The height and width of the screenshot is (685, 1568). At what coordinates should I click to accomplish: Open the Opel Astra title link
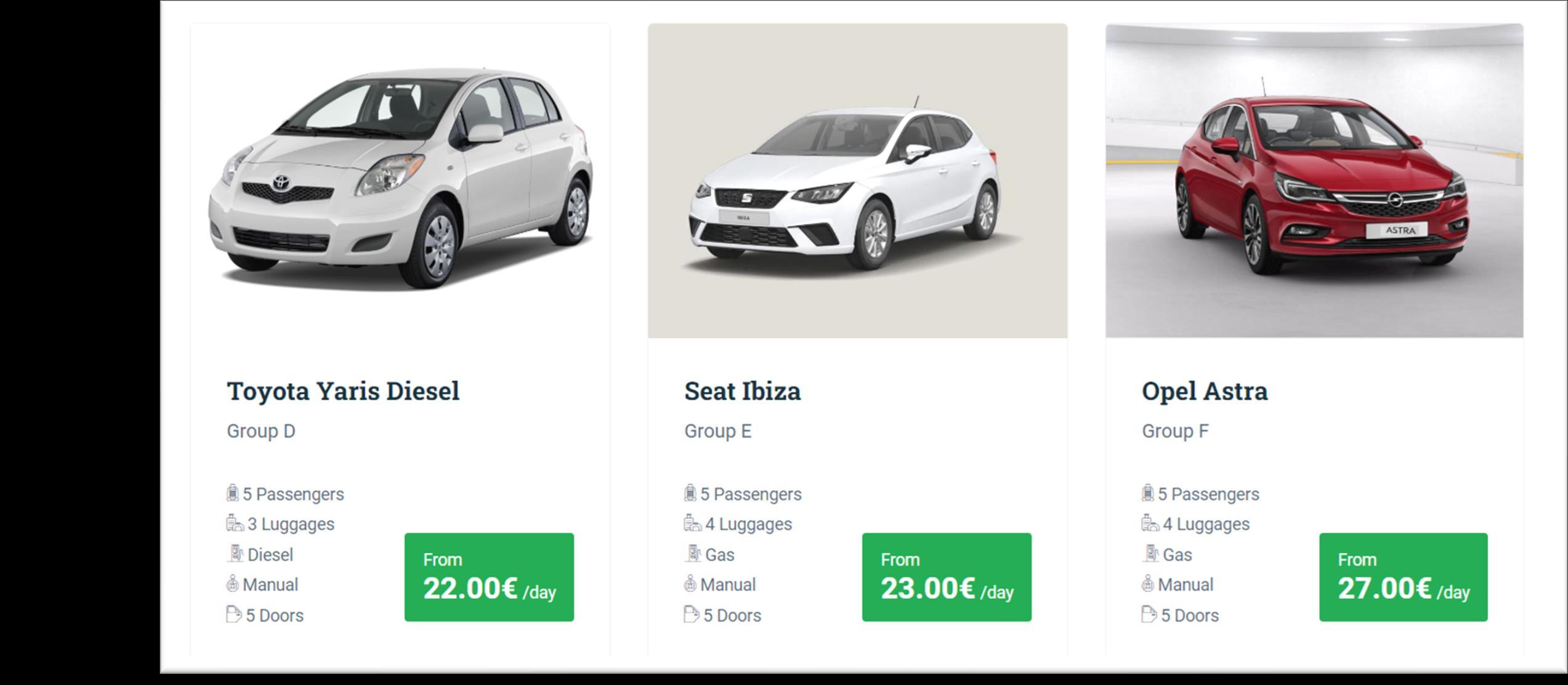coord(1204,391)
